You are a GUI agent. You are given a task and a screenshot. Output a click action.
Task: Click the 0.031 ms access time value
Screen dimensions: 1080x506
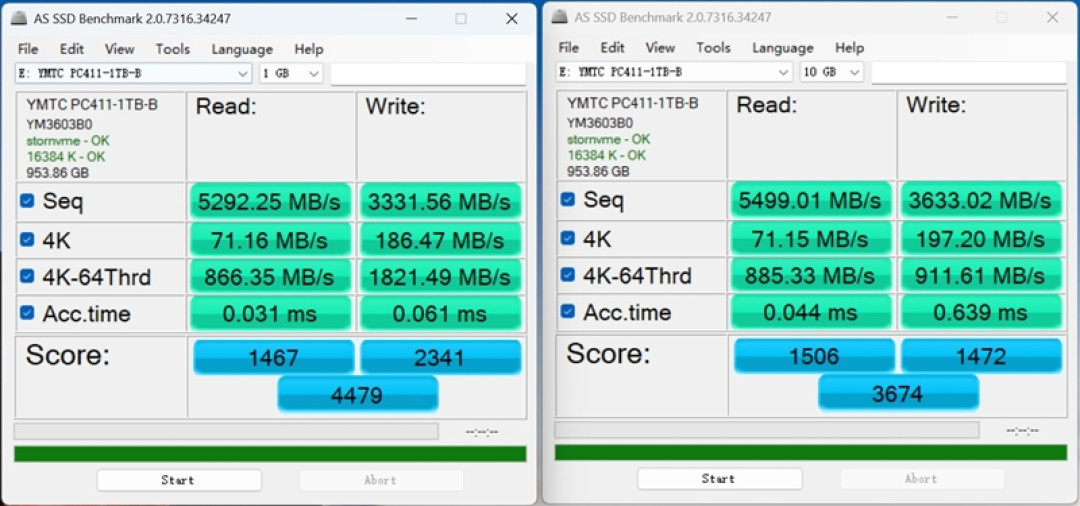[x=270, y=314]
